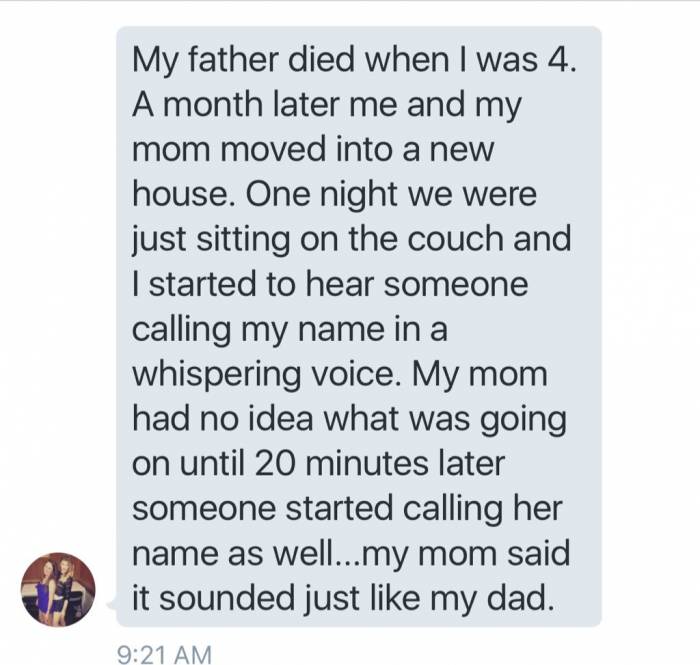Tap the line 'someone started calling her'
The width and height of the screenshot is (700, 665).
click(347, 509)
